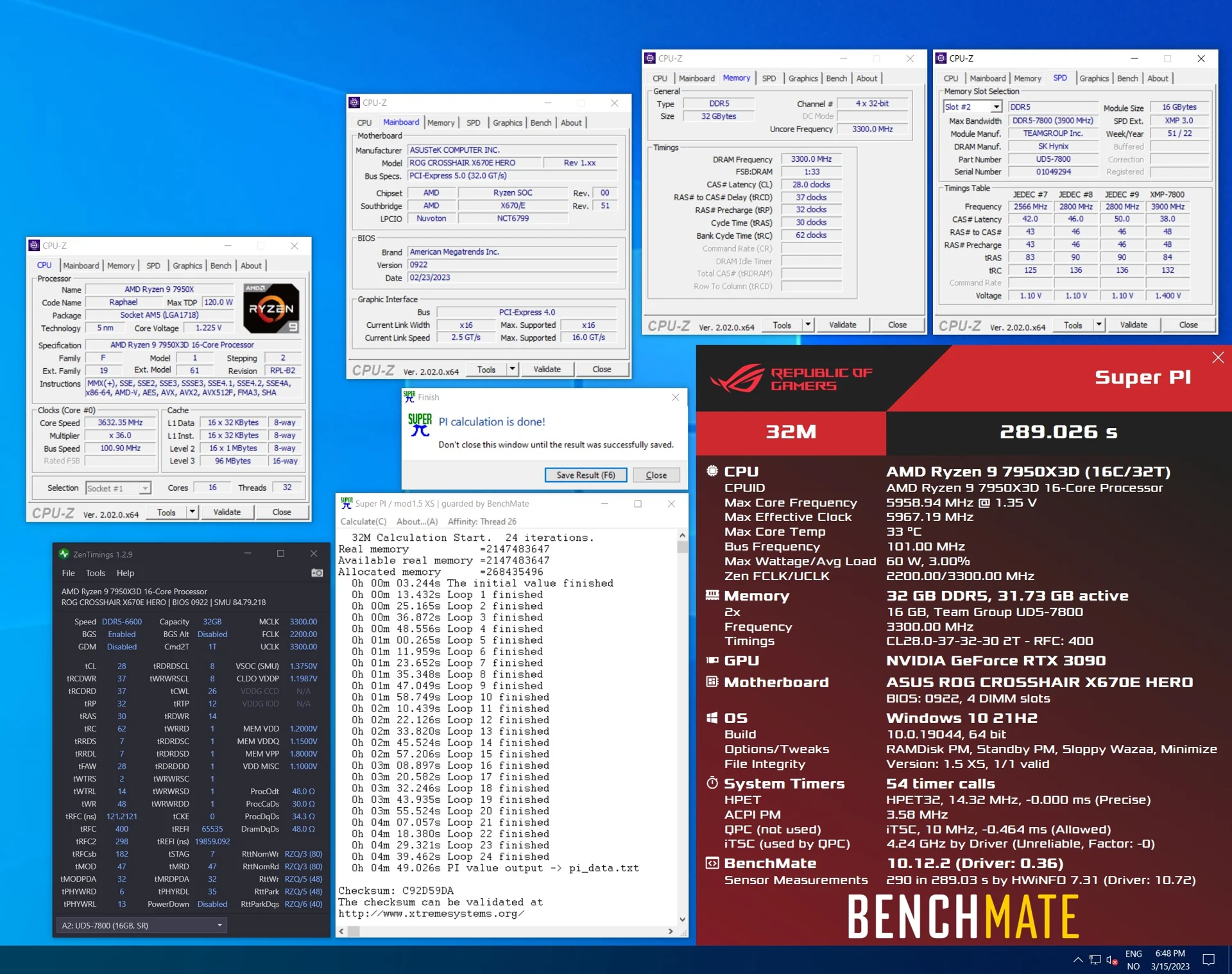Open the Calculate(C) menu in Super PI
This screenshot has width=1232, height=974.
point(363,522)
